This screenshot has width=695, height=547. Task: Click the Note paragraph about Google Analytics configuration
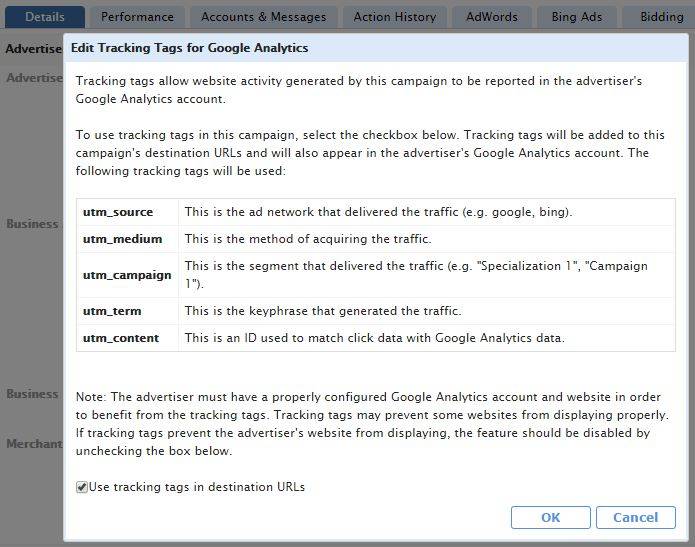[x=372, y=424]
